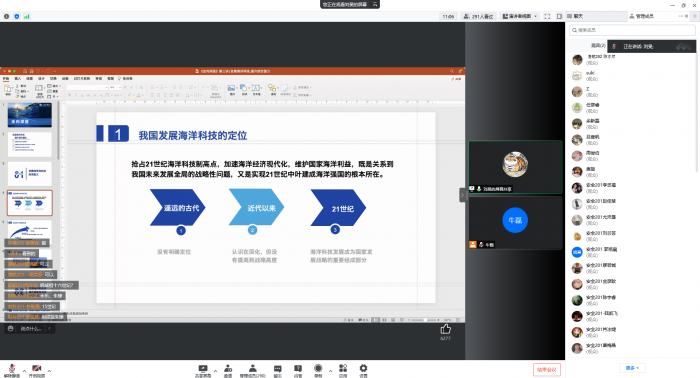Open PowerPoint Insert ribbon tab
700x378 pixels.
[x=17, y=79]
